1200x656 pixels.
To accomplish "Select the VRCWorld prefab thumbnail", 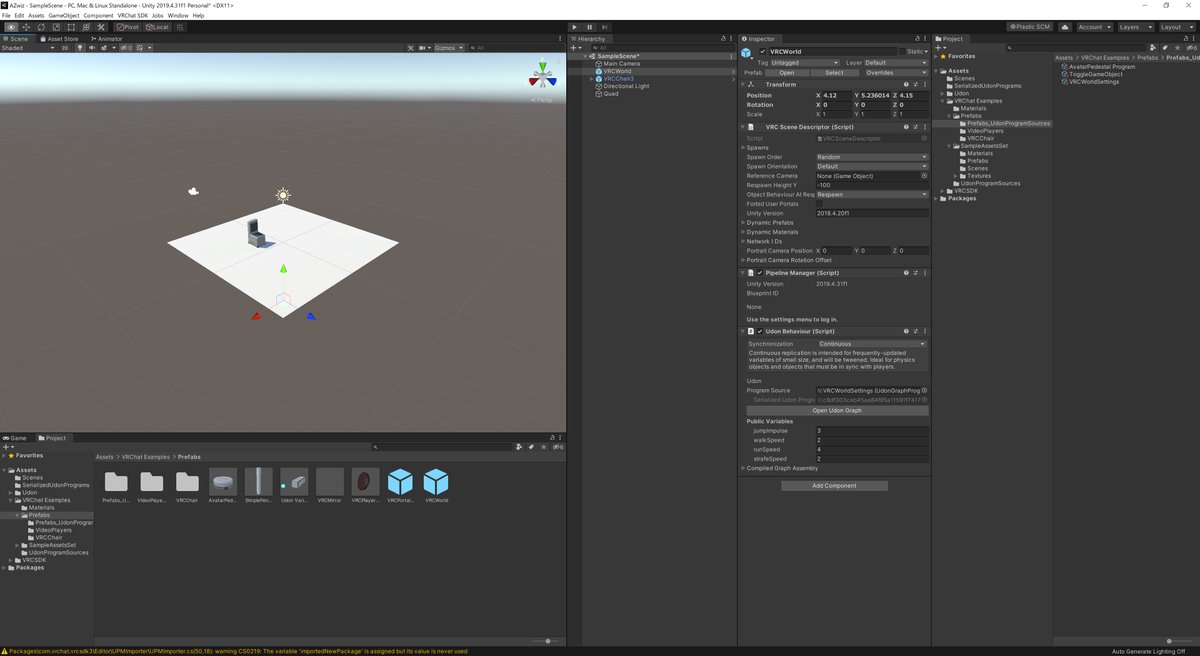I will pyautogui.click(x=436, y=486).
